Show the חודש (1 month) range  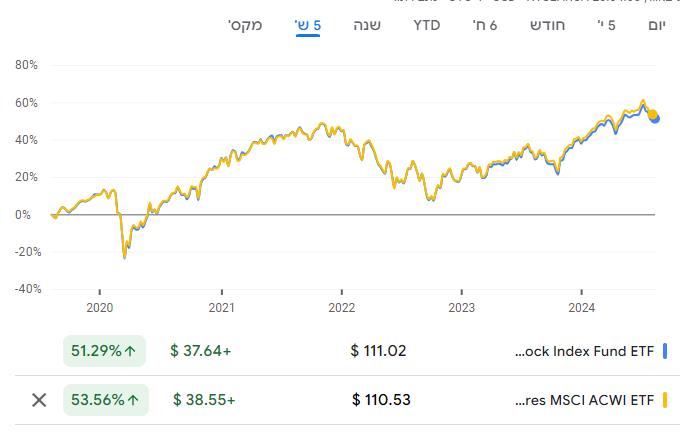(547, 24)
